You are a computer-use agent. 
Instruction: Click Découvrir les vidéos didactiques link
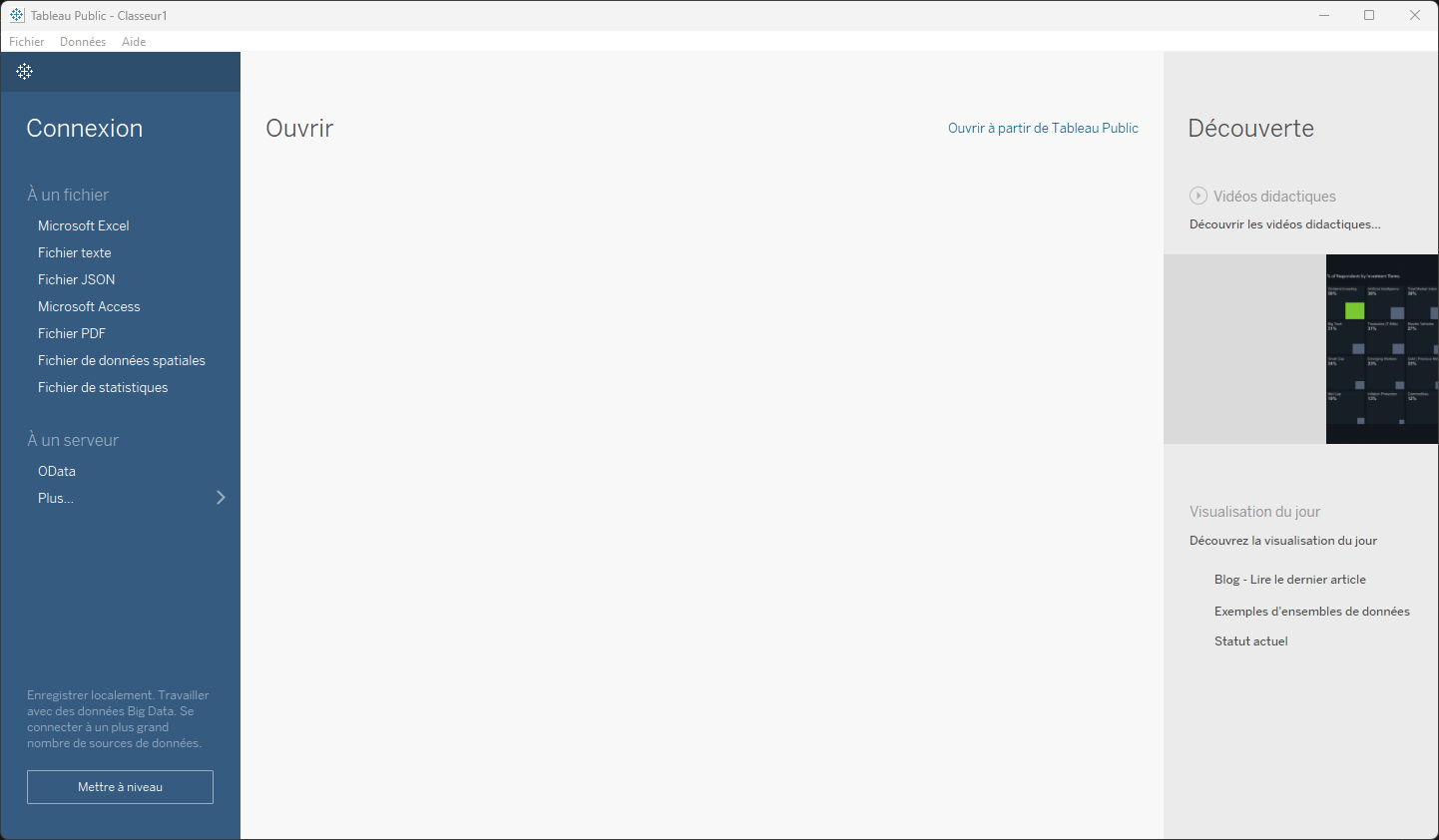coord(1285,224)
